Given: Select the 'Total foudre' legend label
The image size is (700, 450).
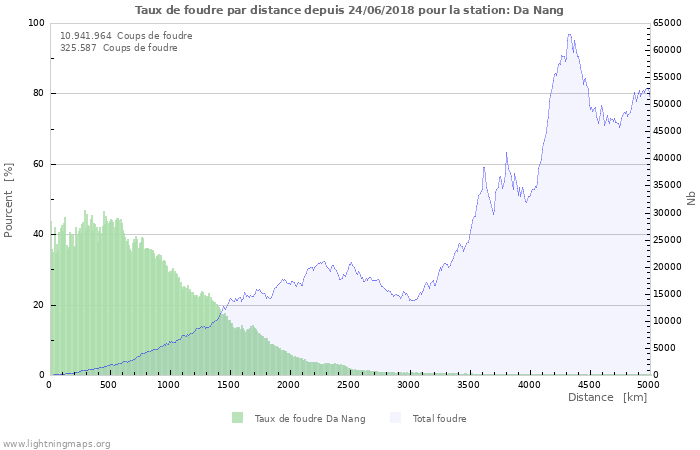Looking at the screenshot, I should pyautogui.click(x=440, y=419).
